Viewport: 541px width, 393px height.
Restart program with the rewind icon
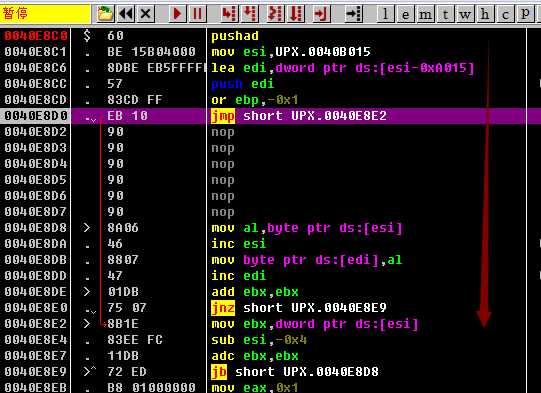[x=126, y=14]
